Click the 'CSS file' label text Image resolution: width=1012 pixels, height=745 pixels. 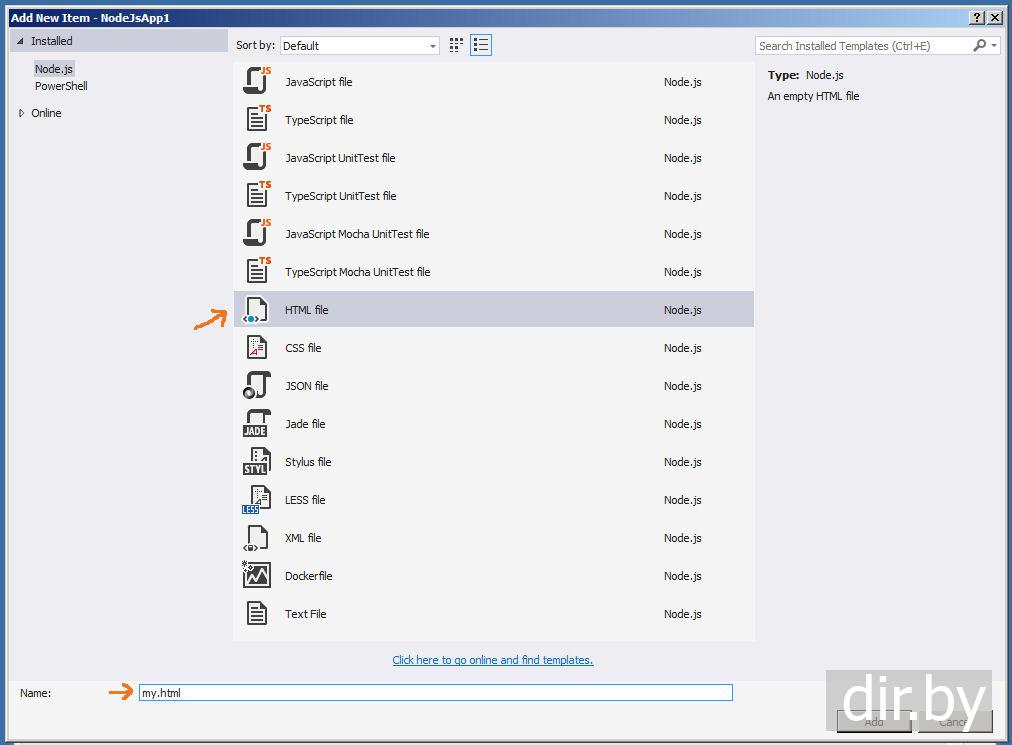[303, 348]
